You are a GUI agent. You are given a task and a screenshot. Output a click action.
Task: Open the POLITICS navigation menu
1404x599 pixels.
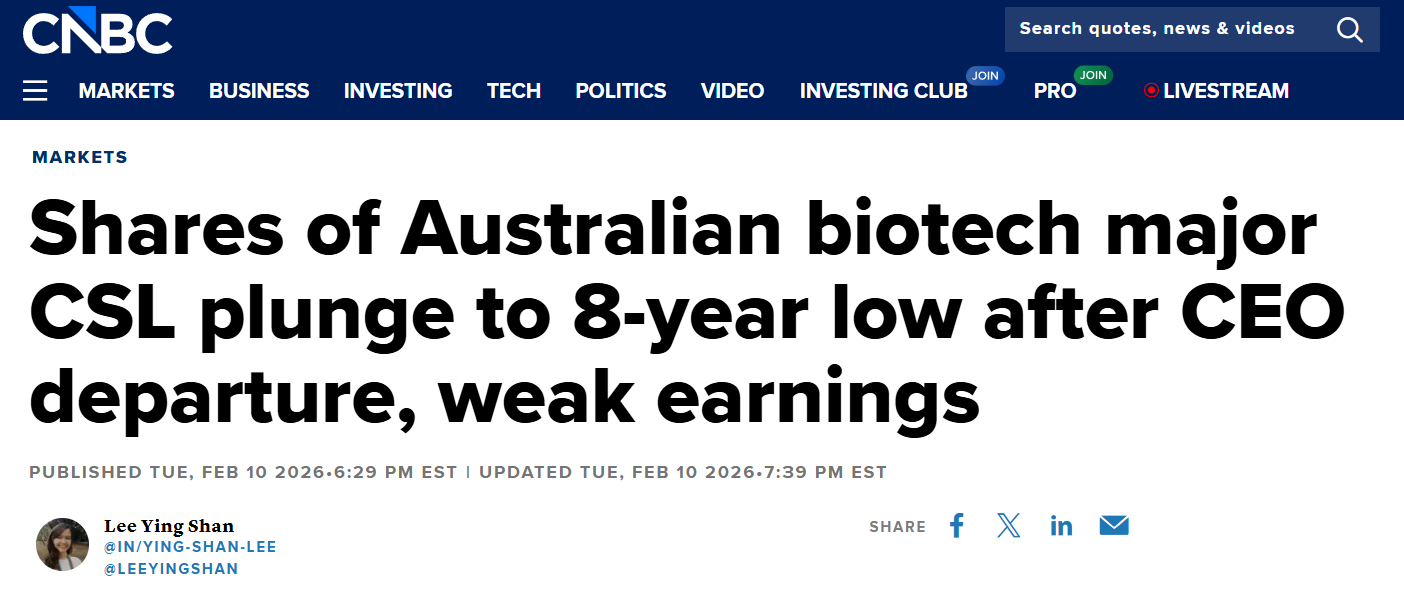[620, 90]
